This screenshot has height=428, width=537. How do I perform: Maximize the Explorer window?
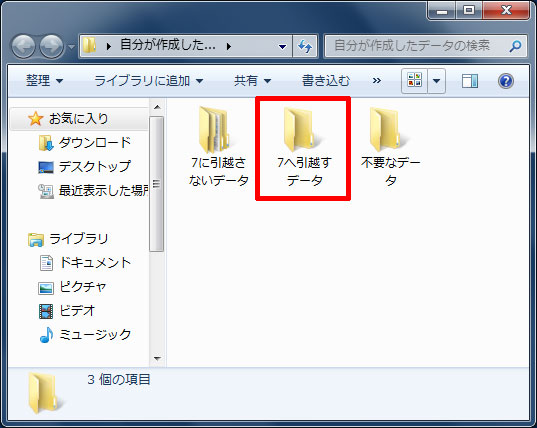point(469,11)
